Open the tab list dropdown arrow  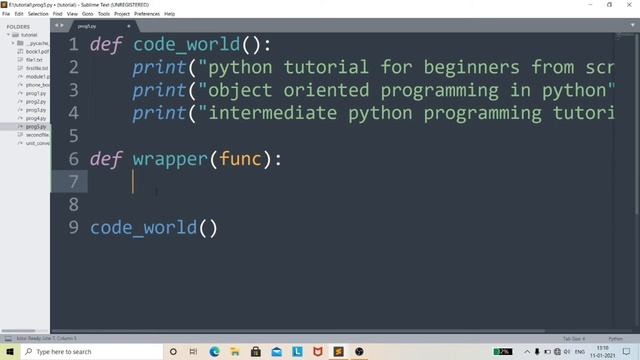[x=633, y=25]
